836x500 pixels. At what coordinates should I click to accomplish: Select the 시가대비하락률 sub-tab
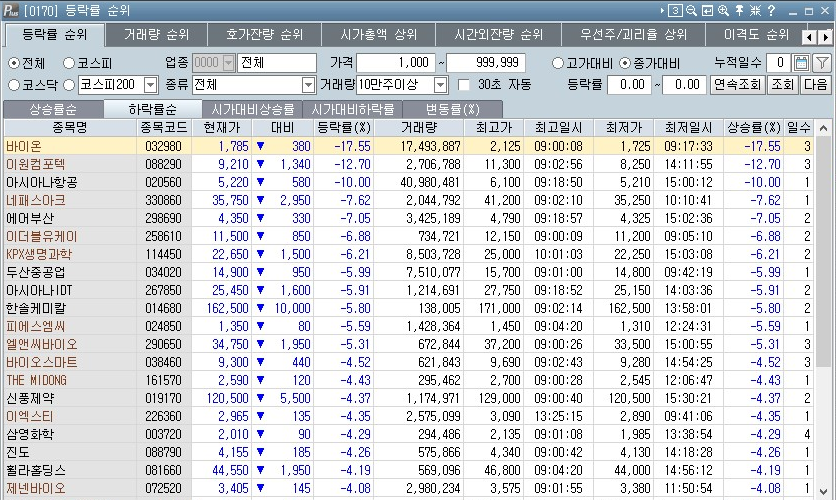point(352,109)
